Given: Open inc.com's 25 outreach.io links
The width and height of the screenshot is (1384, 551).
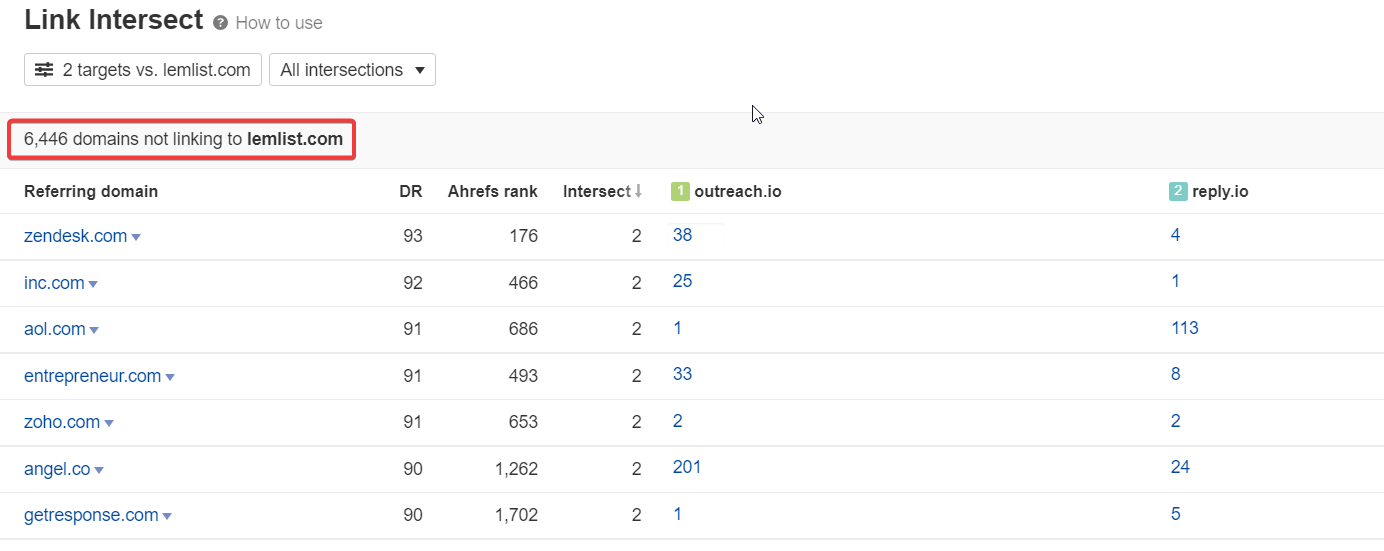Looking at the screenshot, I should click(683, 281).
